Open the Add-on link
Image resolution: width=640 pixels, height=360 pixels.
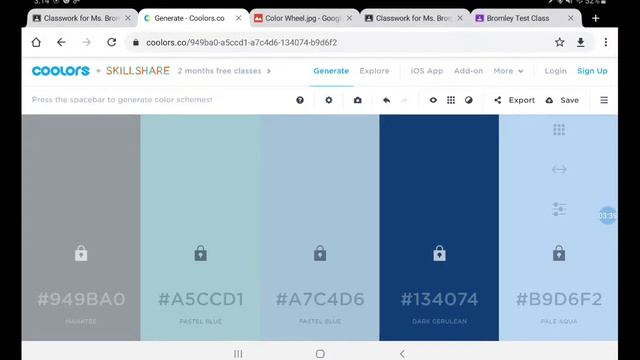469,71
